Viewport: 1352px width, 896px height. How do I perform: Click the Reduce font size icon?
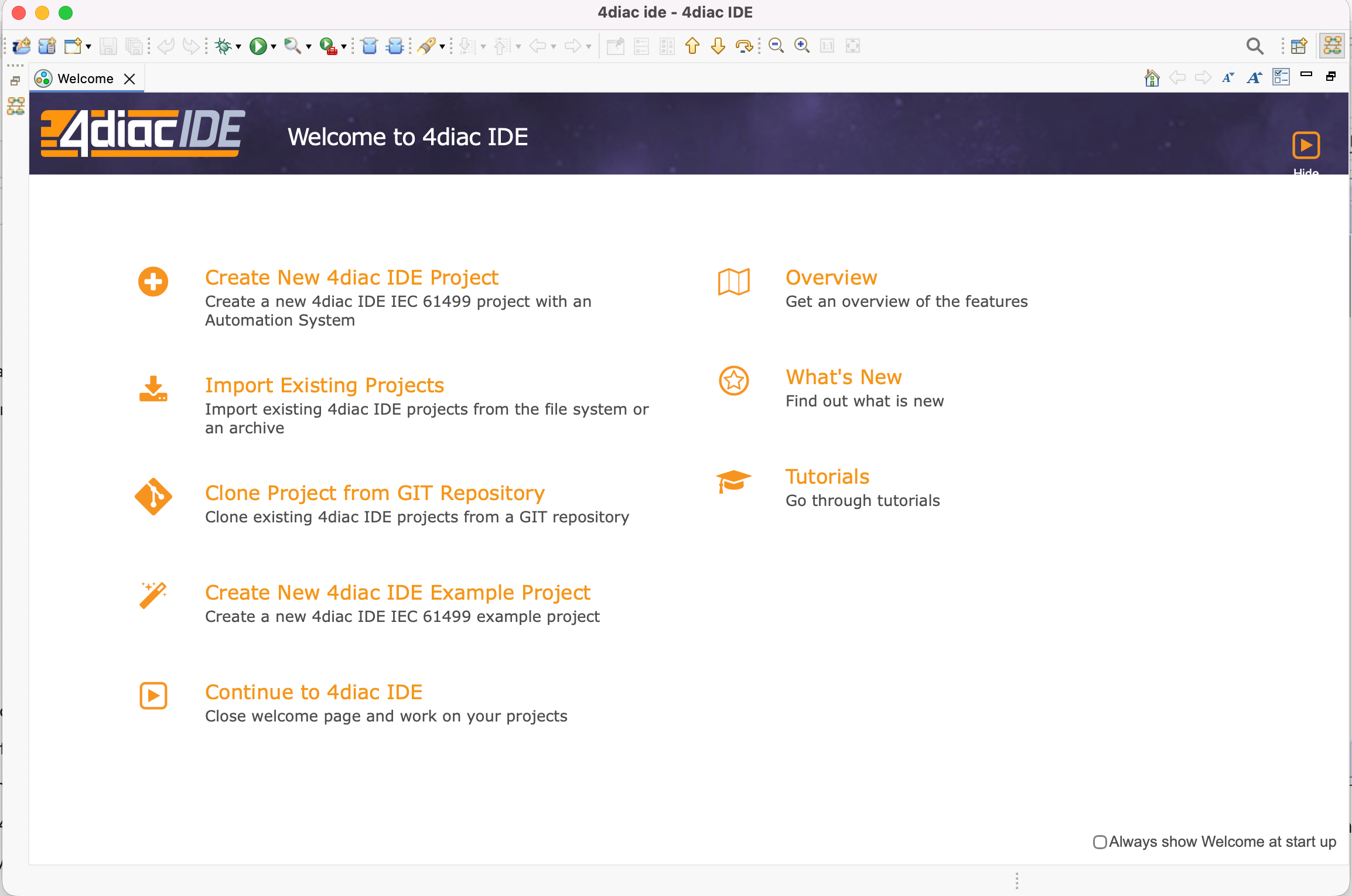(1228, 77)
